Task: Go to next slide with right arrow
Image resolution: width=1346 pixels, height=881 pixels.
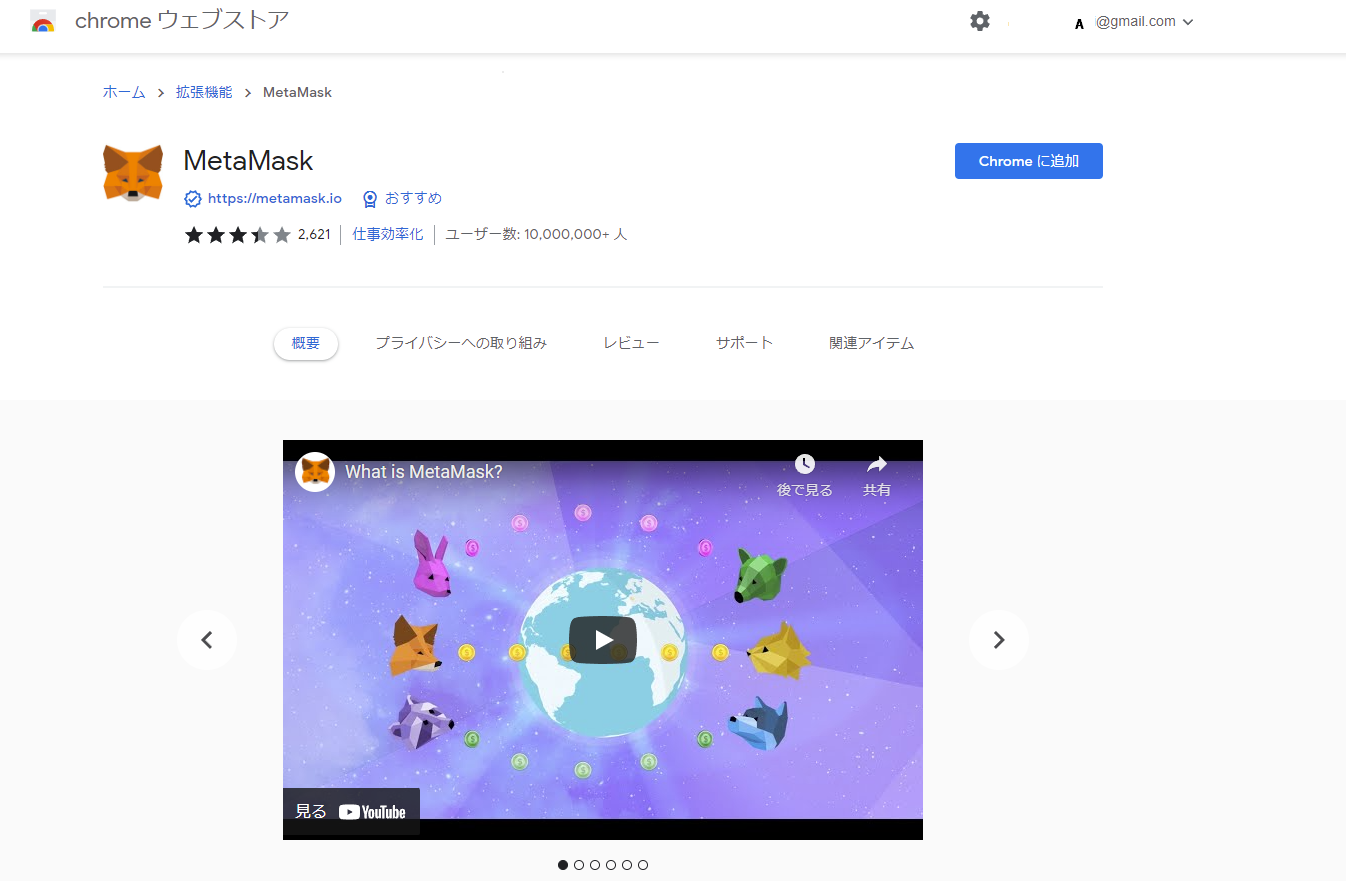Action: click(998, 640)
